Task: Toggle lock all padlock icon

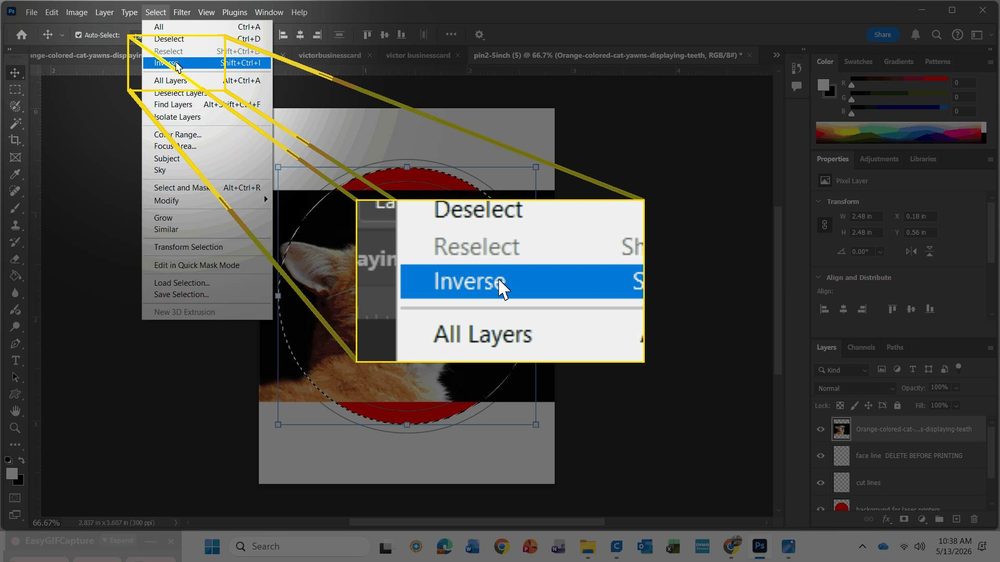Action: (897, 406)
